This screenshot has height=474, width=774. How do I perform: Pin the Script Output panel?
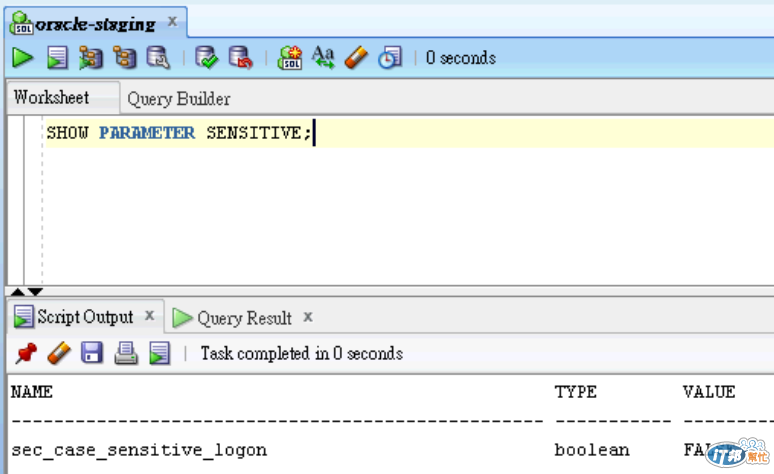click(26, 354)
